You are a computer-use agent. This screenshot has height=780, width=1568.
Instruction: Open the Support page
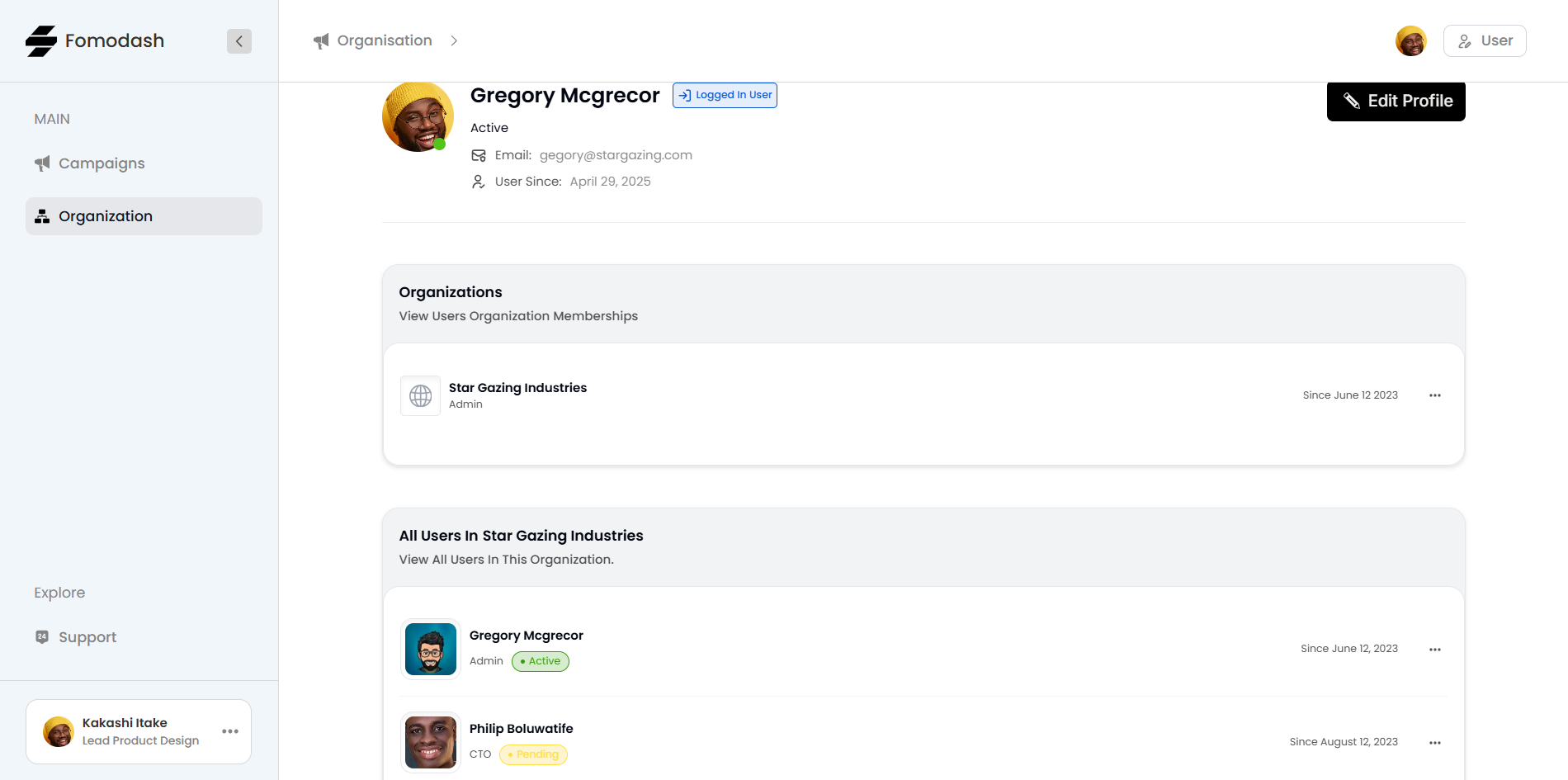(87, 637)
